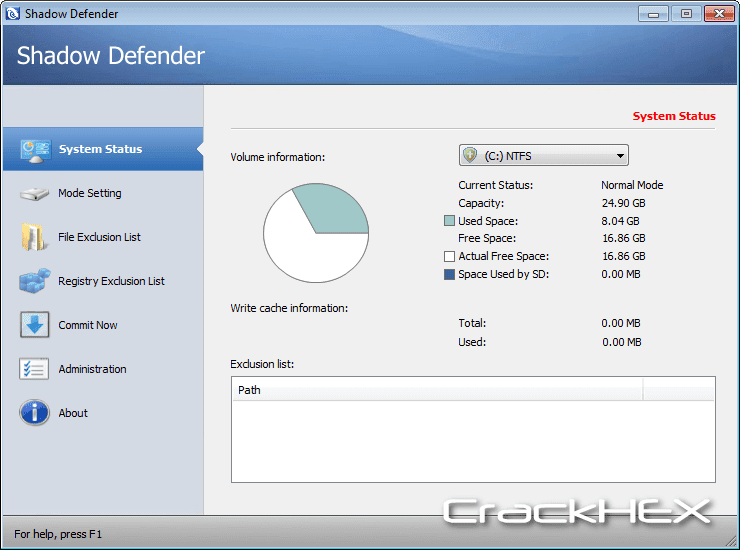
Task: Click the Volume information label
Action: (278, 157)
